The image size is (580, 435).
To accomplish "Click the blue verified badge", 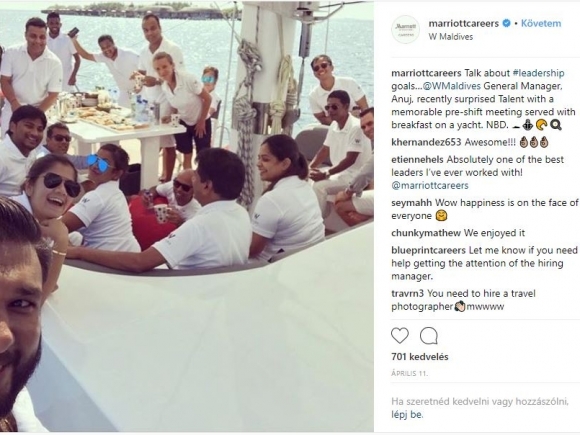I will (x=507, y=23).
